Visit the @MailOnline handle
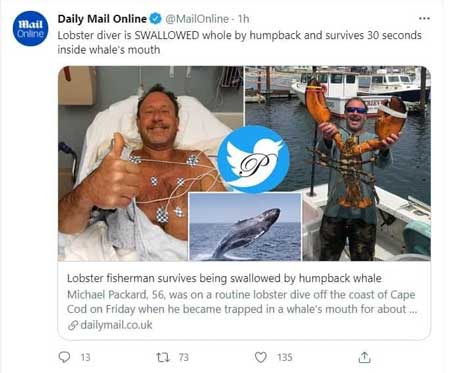450x373 pixels. (197, 19)
